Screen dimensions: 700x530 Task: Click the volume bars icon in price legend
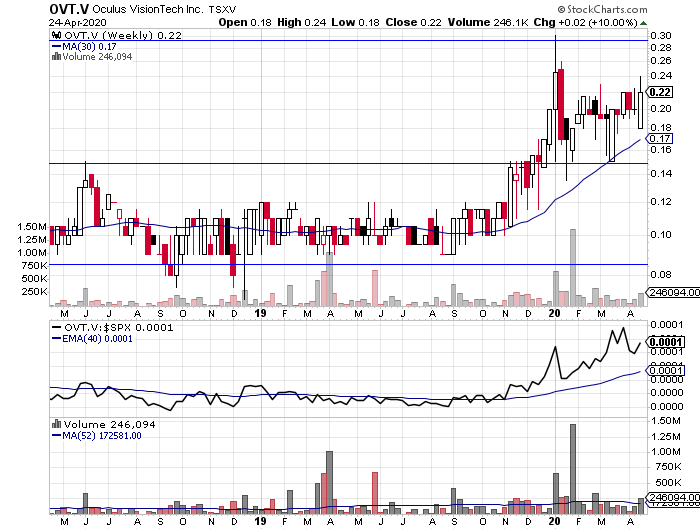tap(56, 56)
